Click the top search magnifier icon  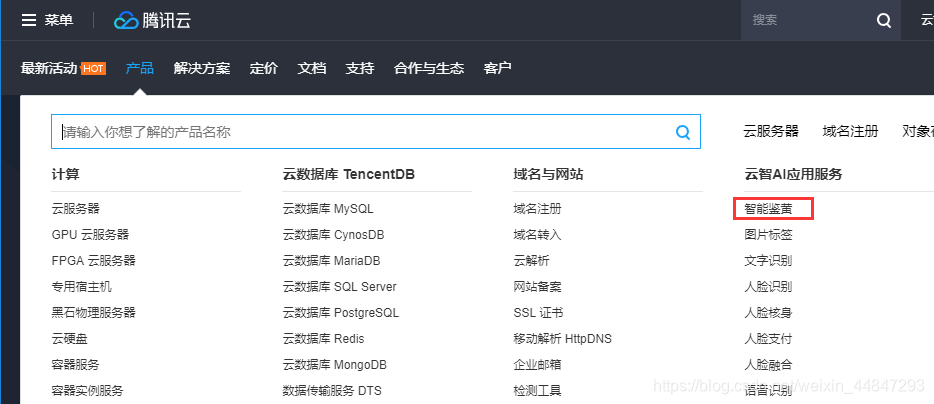coord(884,20)
